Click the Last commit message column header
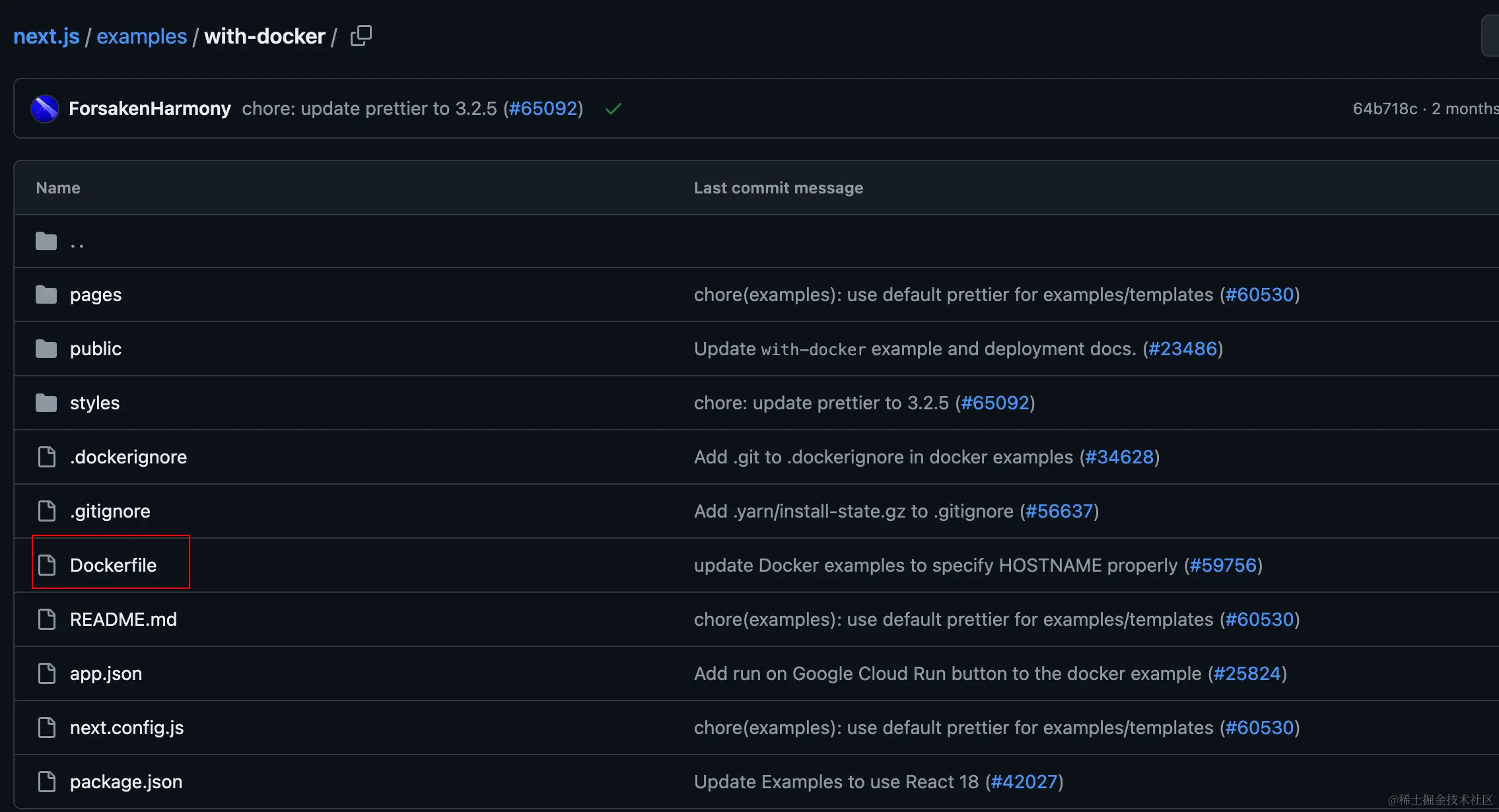The image size is (1499, 812). (779, 188)
